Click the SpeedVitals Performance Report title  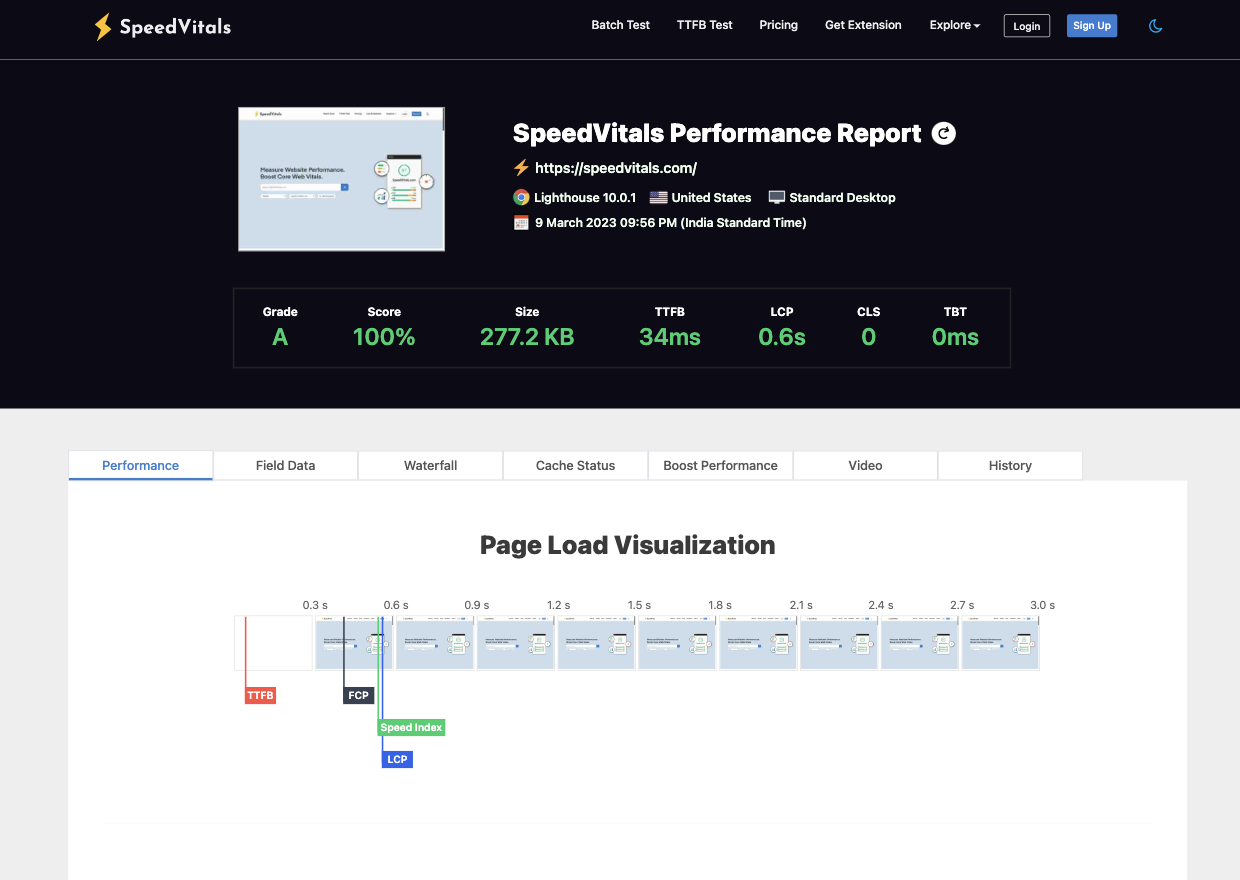click(717, 133)
